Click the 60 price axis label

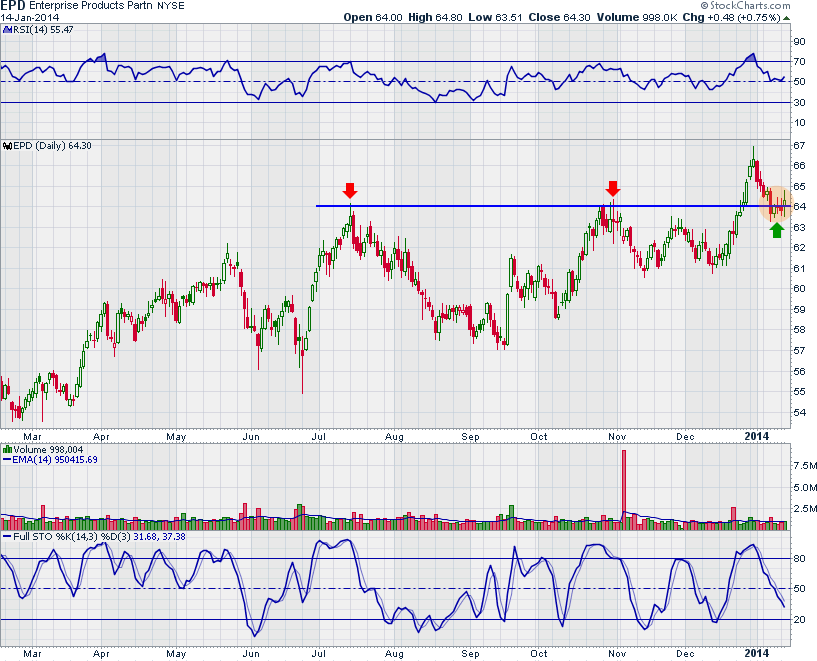[799, 289]
